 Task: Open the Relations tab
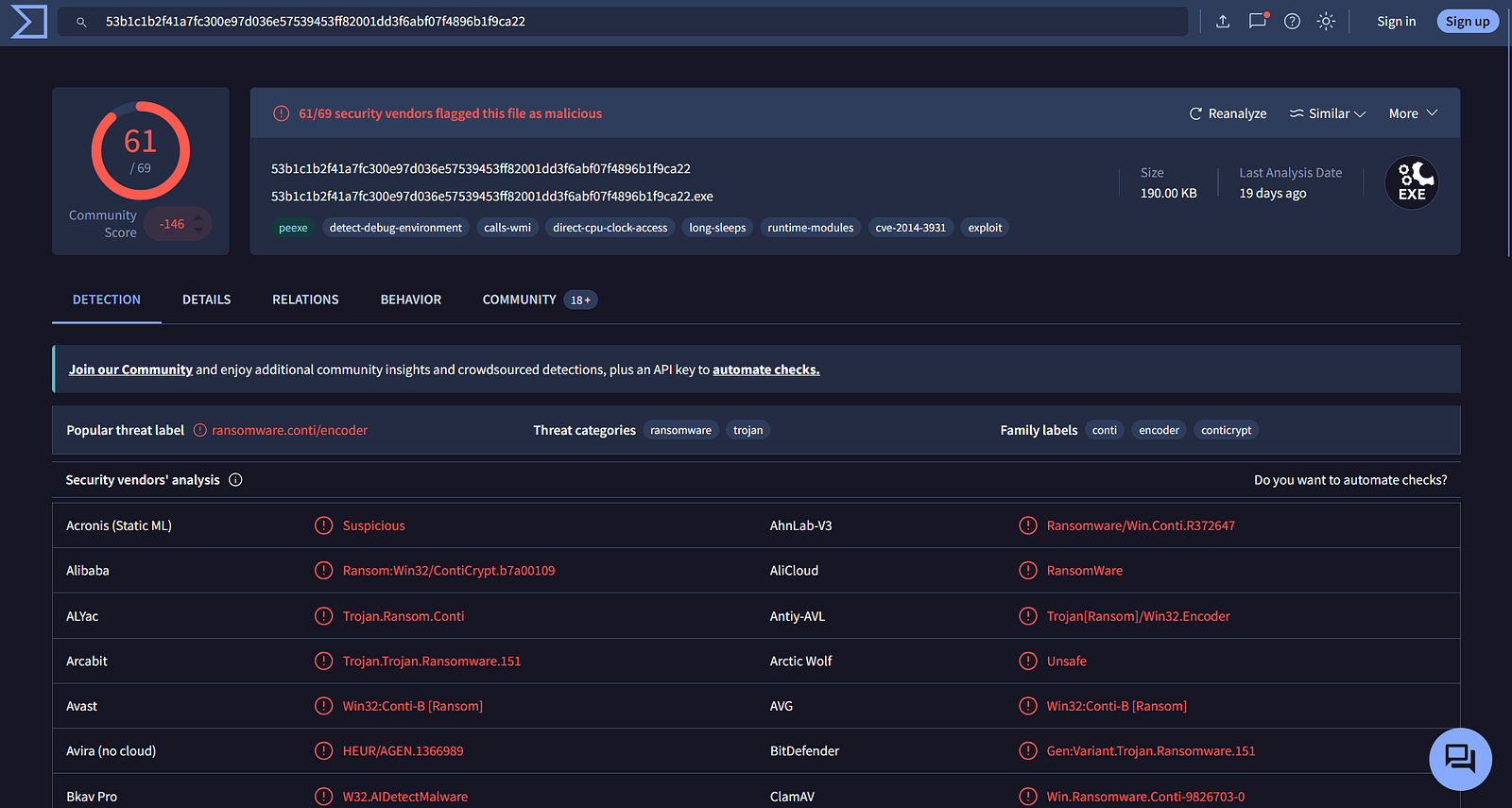(305, 300)
